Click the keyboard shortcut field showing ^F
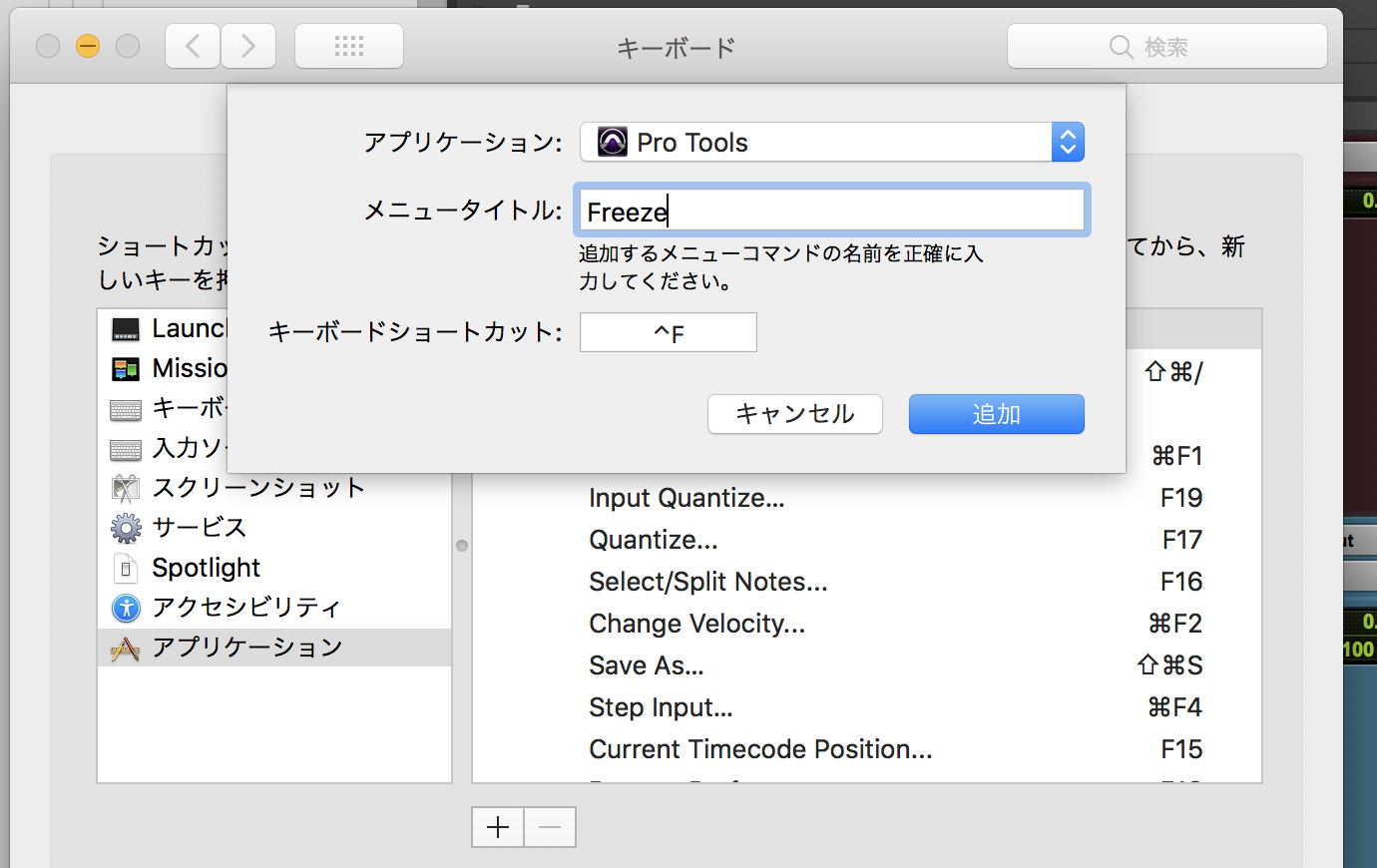This screenshot has width=1377, height=868. 669,332
